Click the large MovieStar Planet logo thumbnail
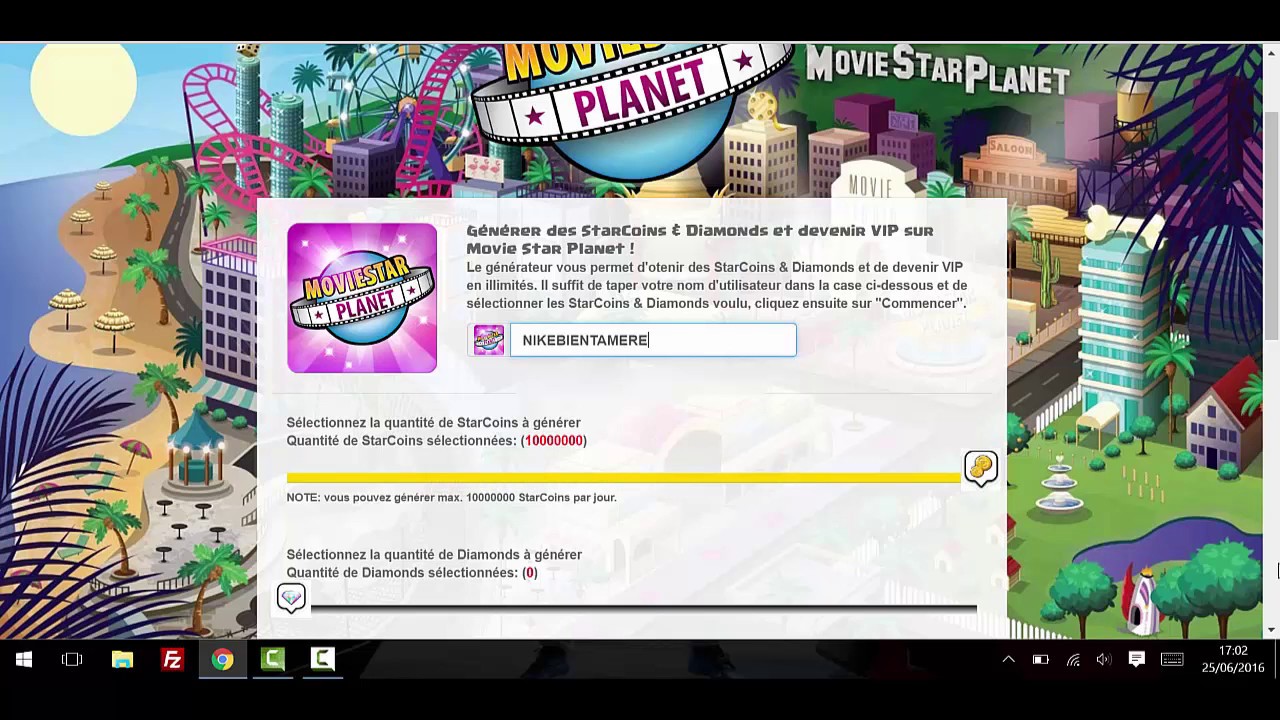The height and width of the screenshot is (720, 1280). pyautogui.click(x=362, y=298)
